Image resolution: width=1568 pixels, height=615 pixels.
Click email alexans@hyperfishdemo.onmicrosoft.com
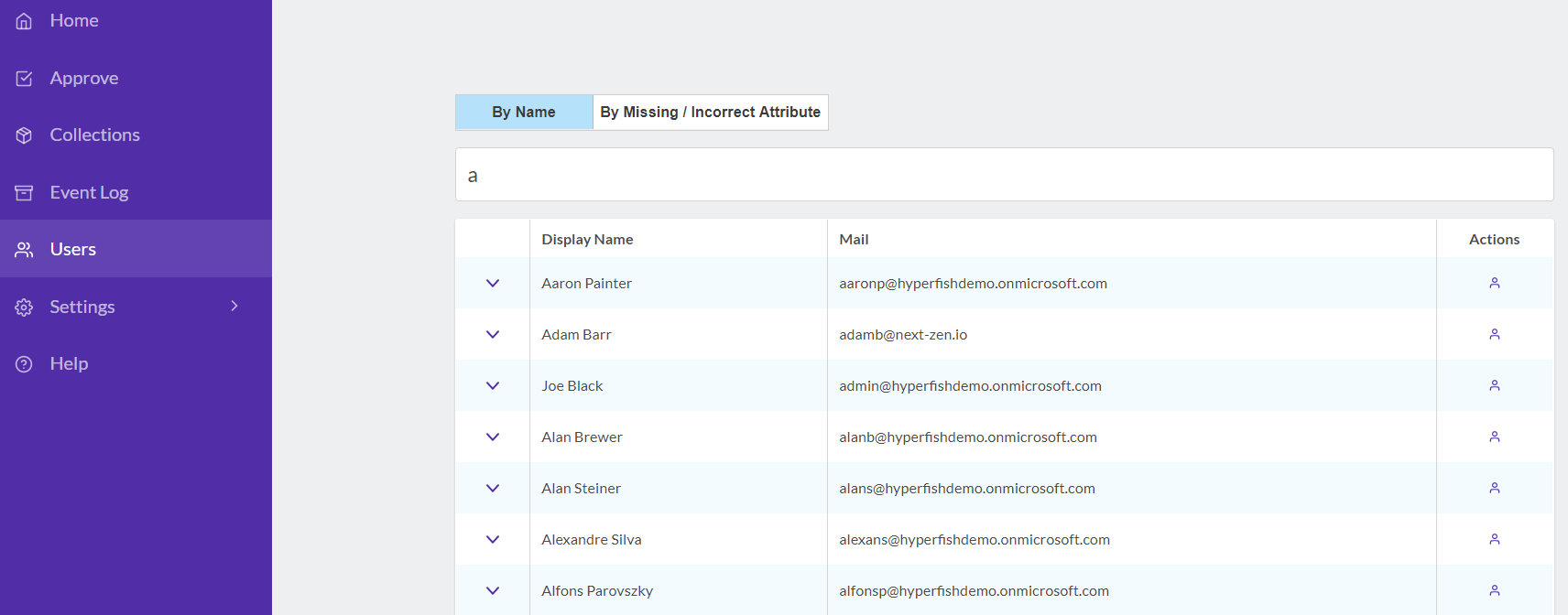click(975, 539)
